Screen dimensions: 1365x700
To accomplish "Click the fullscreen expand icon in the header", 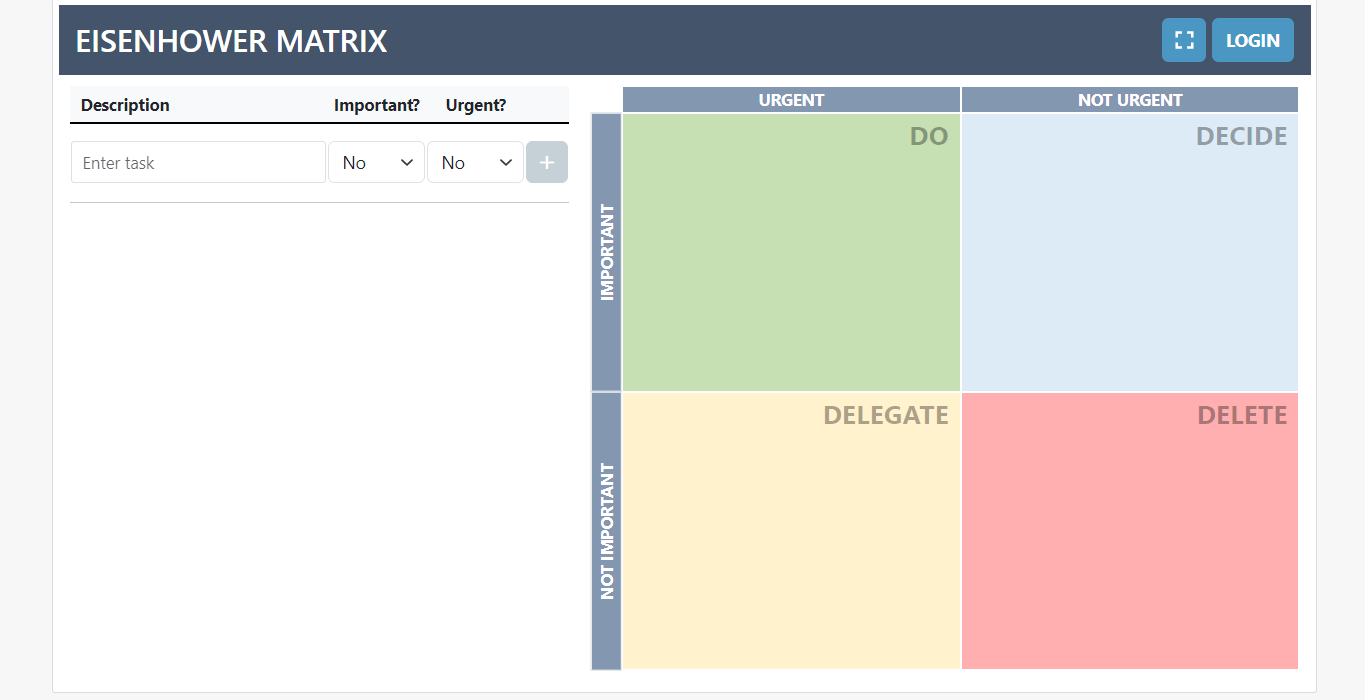I will coord(1183,40).
